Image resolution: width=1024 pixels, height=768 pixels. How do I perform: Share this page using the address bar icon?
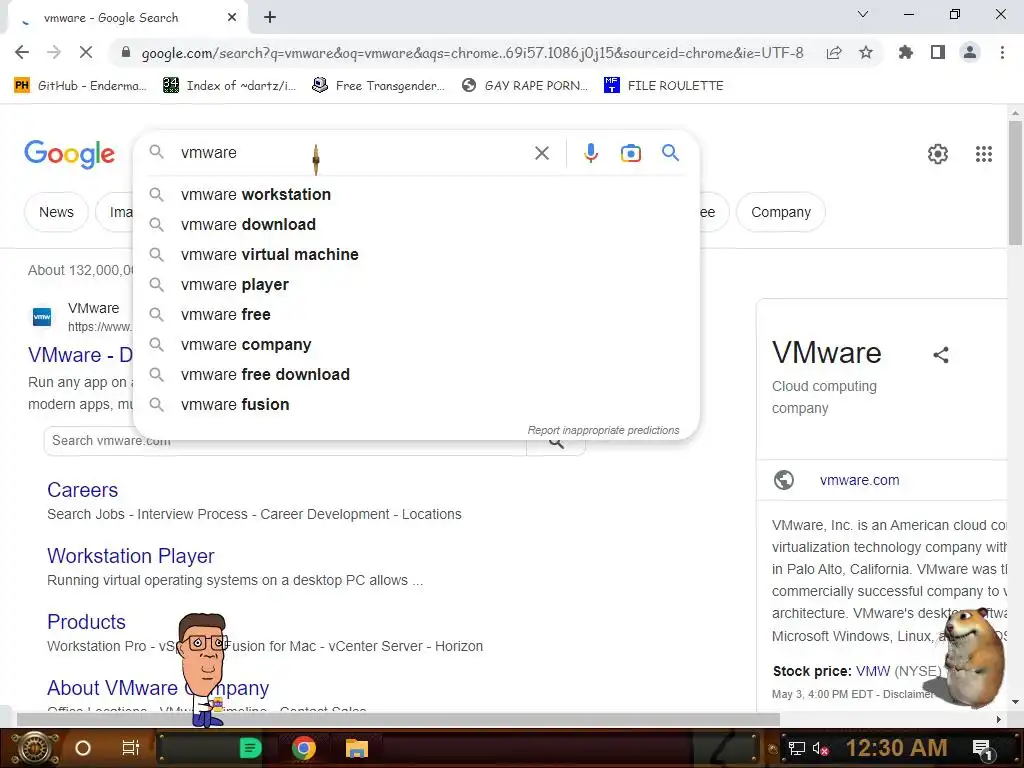pos(834,53)
